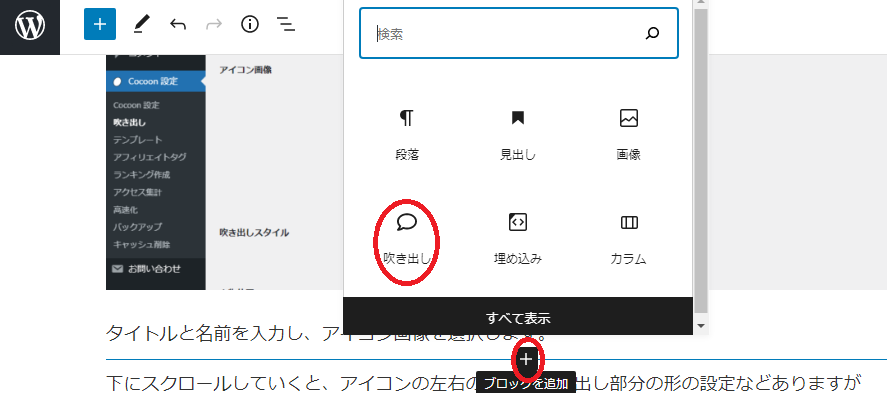Click the 検索 block search field

(519, 33)
